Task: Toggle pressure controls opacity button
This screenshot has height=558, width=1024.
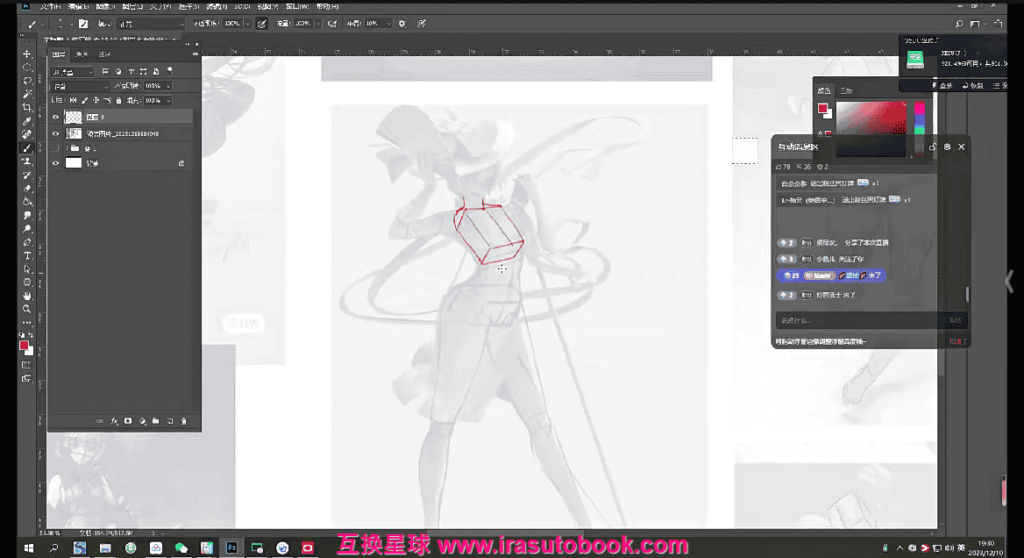Action: coord(262,24)
